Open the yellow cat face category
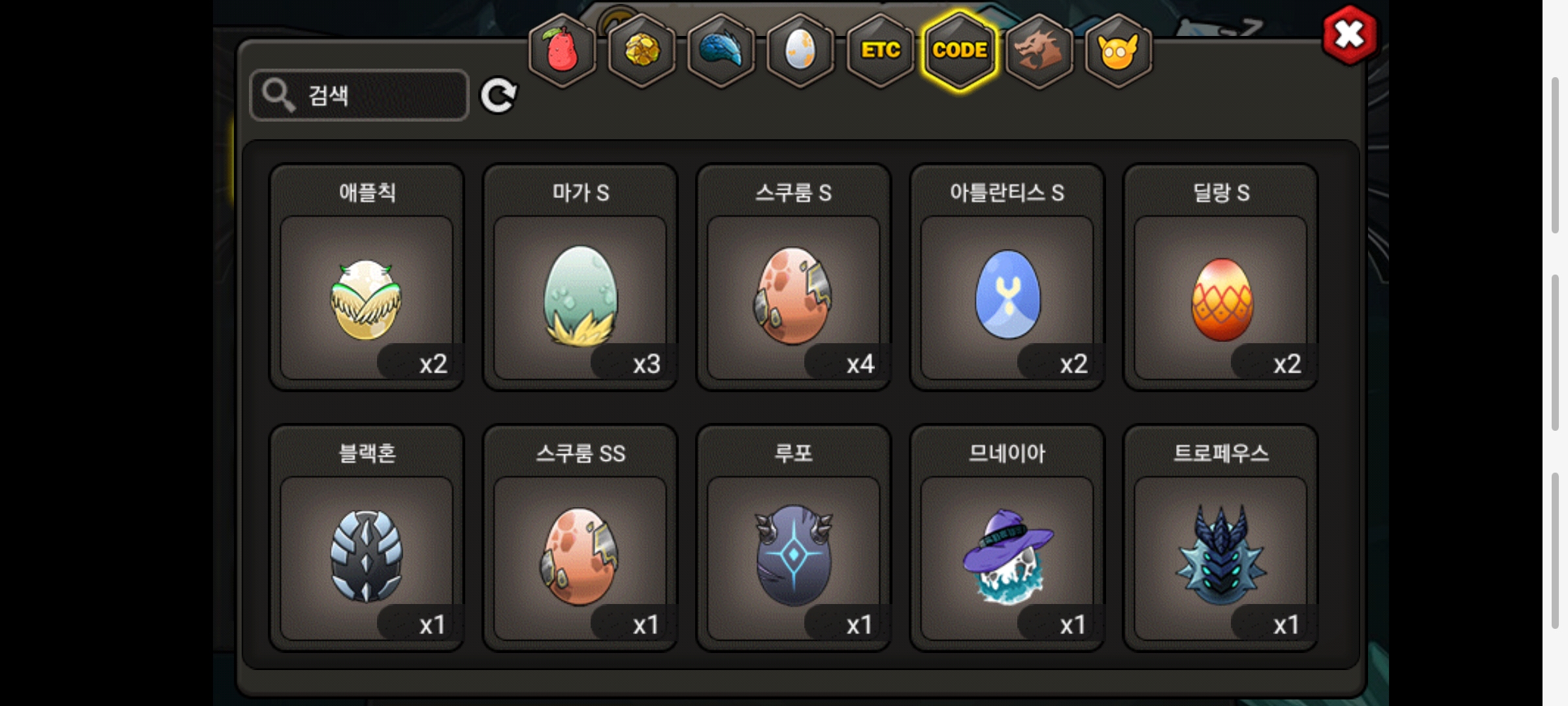 1119,51
